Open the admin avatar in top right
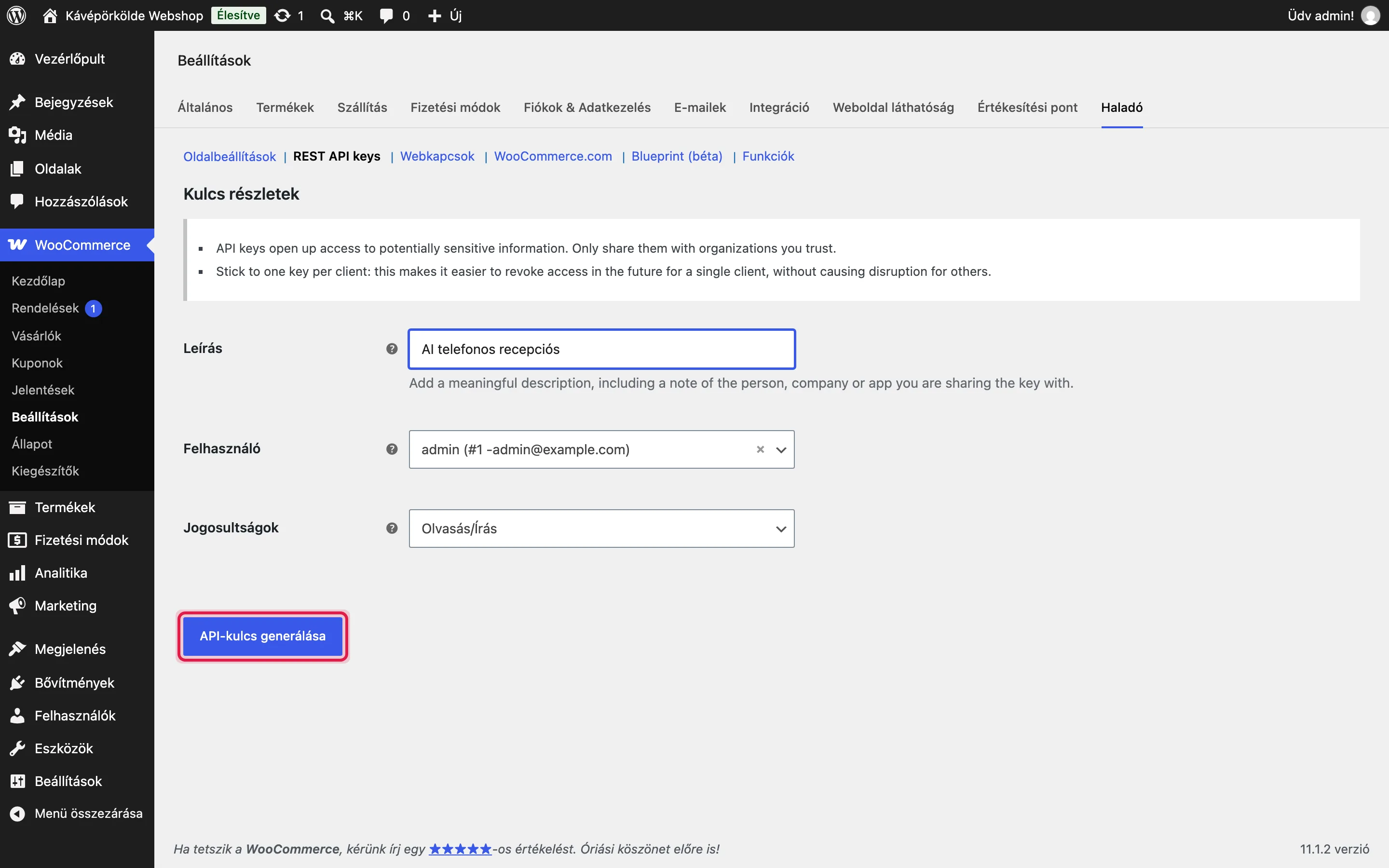This screenshot has height=868, width=1389. (x=1371, y=15)
